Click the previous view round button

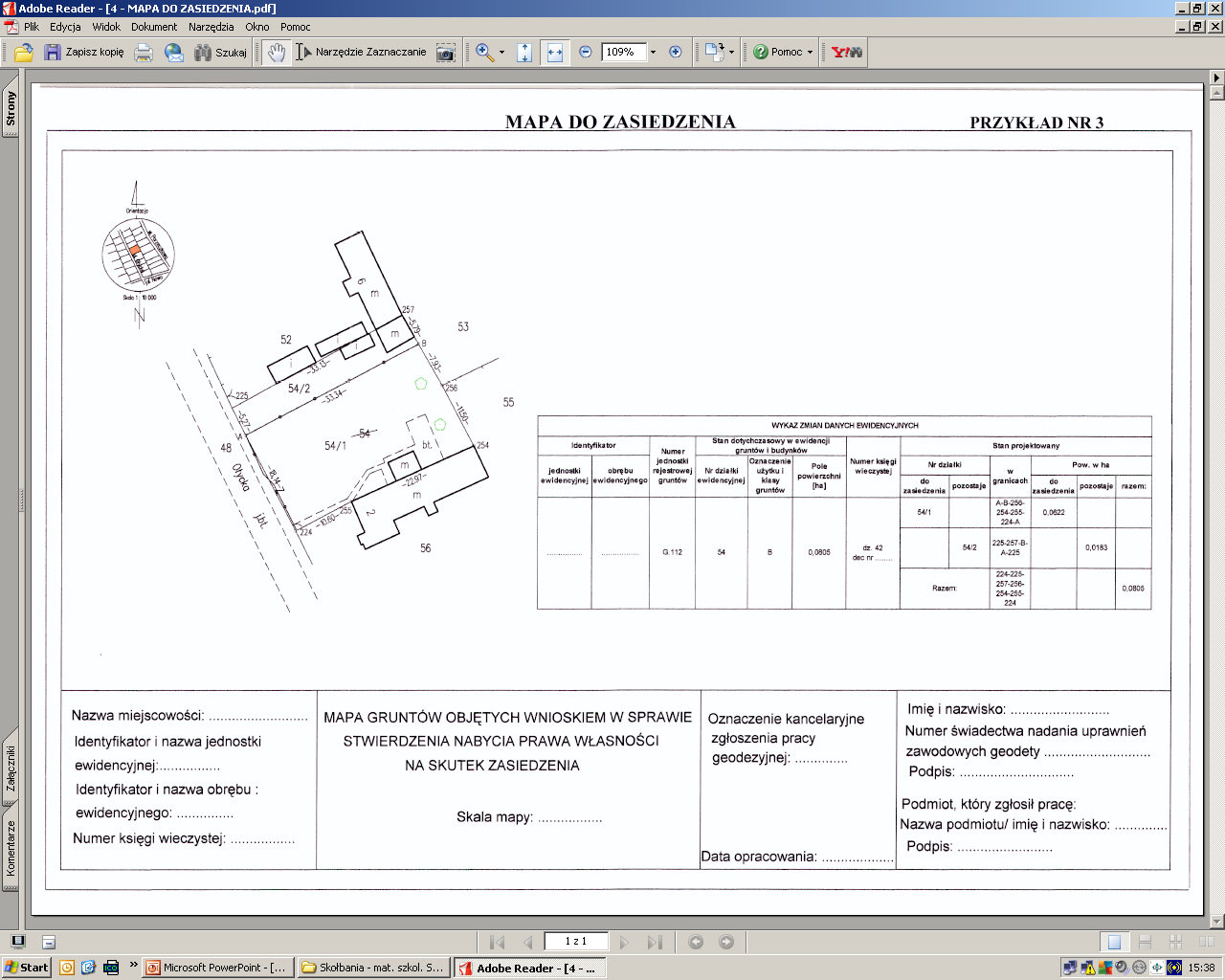click(696, 942)
